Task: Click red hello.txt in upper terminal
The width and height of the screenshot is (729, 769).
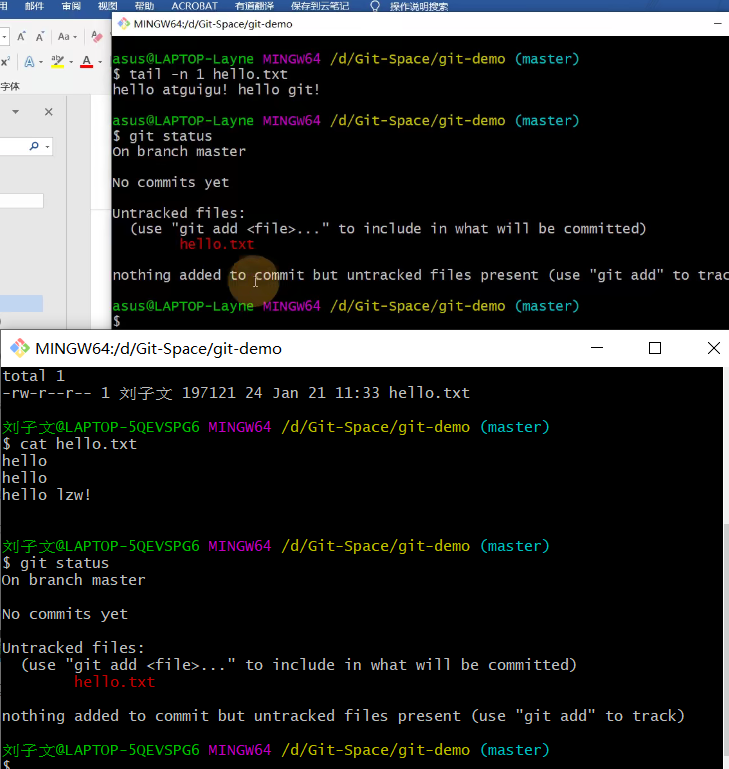Action: click(217, 244)
